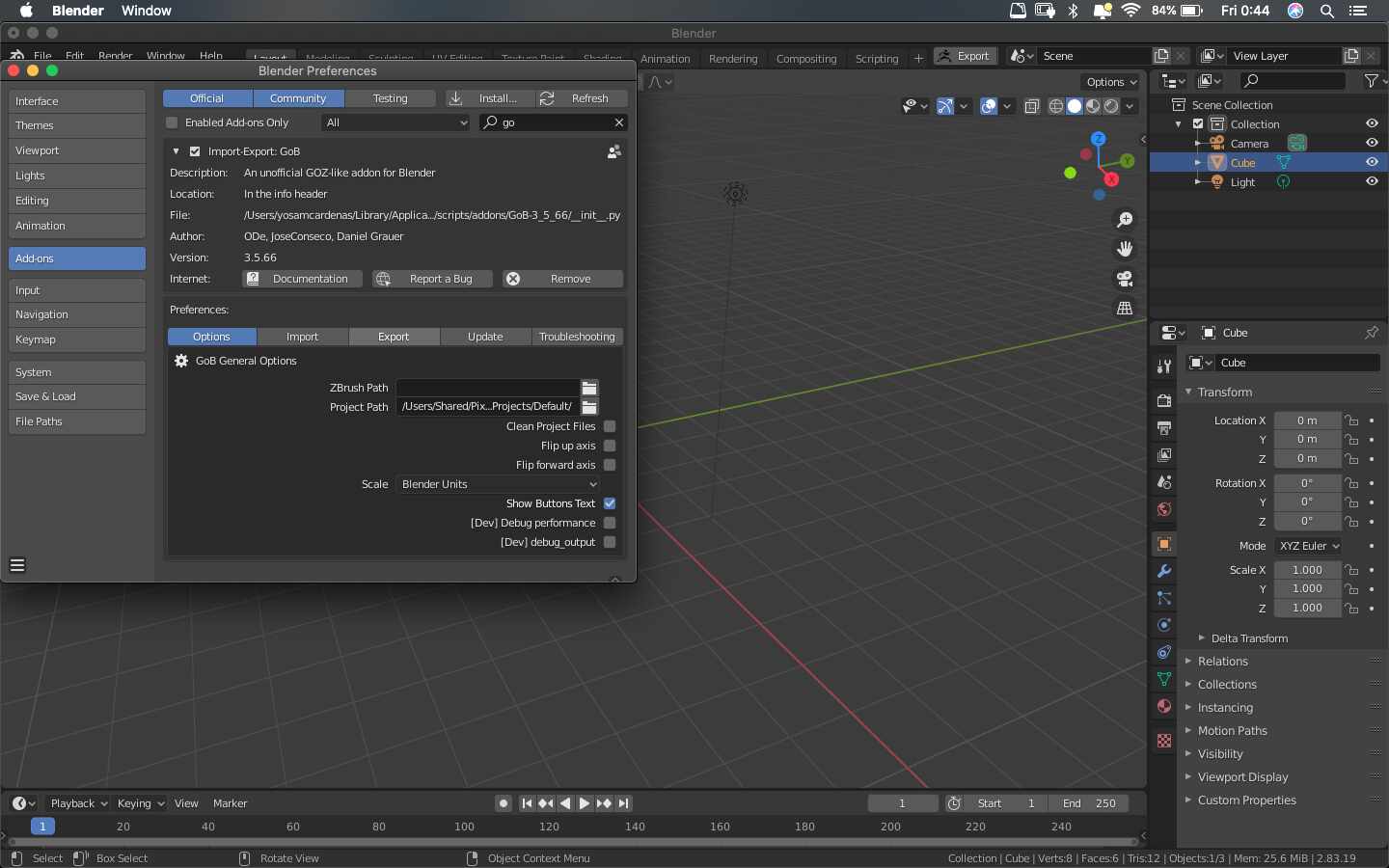Open the Scale Blender Units dropdown
1389x868 pixels.
[x=499, y=484]
